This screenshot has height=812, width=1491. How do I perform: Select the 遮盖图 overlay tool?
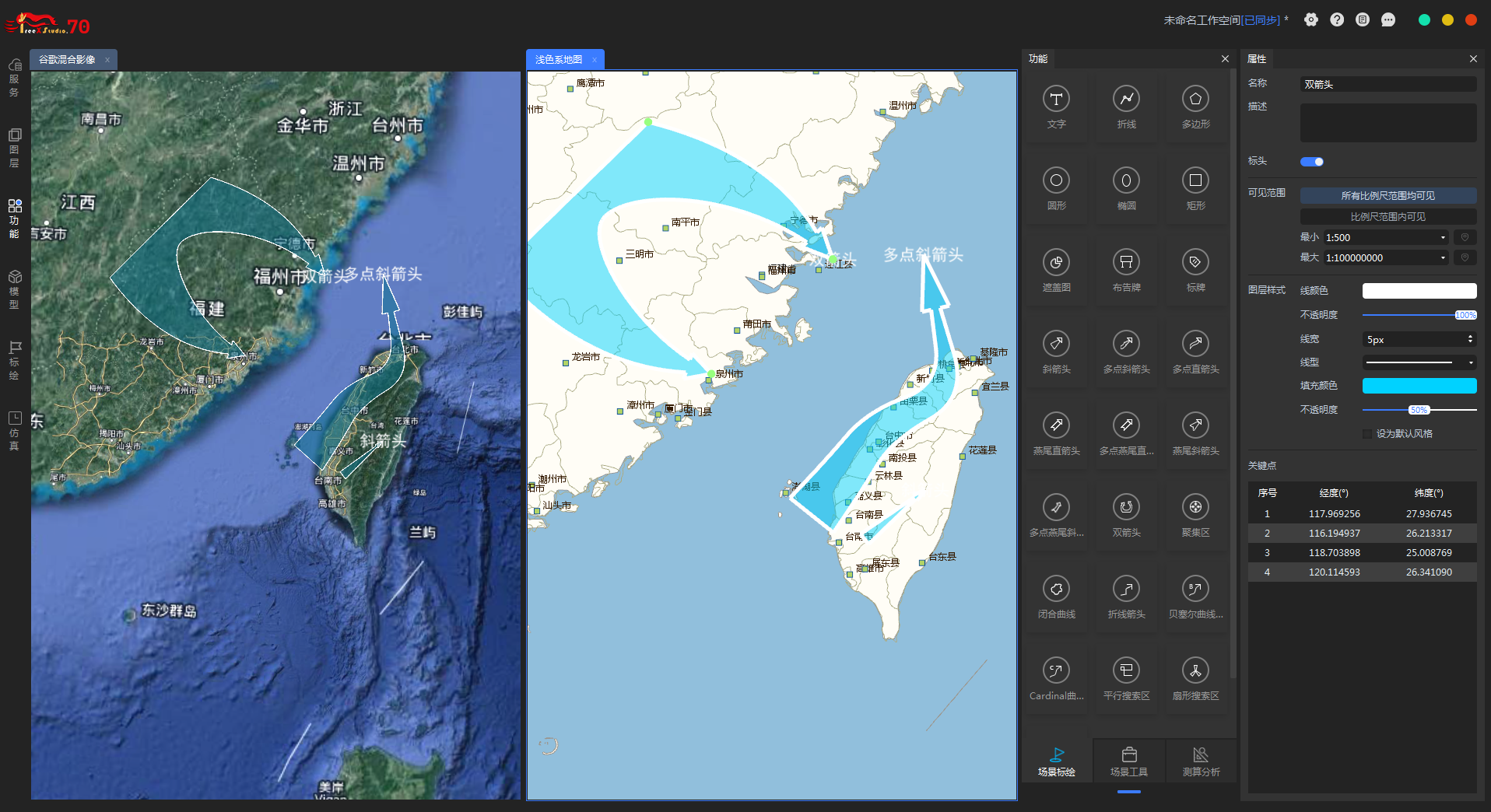(x=1056, y=270)
